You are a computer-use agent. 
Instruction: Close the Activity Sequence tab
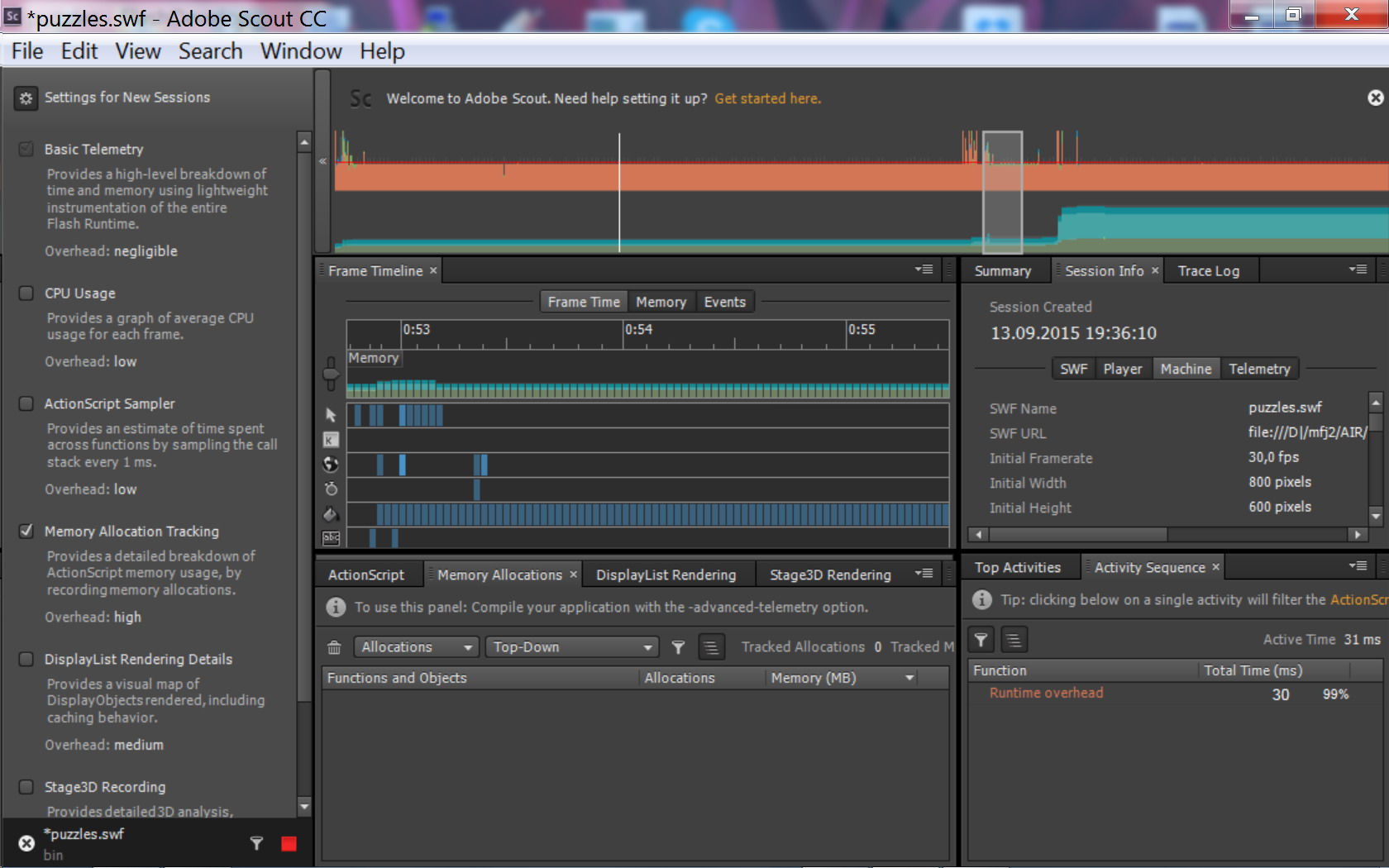pos(1215,567)
